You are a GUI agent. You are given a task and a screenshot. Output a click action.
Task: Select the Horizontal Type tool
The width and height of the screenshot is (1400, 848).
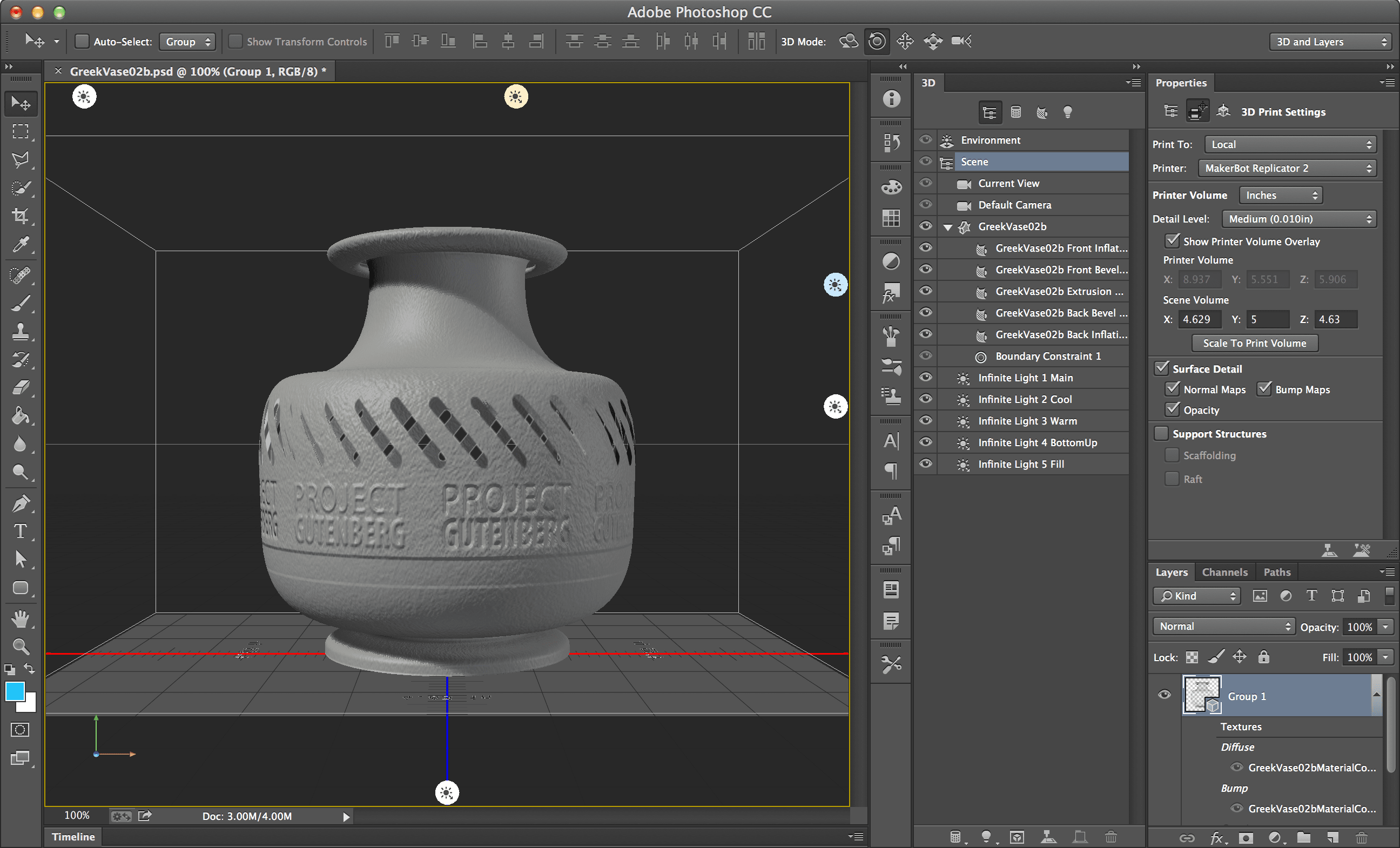coord(21,531)
